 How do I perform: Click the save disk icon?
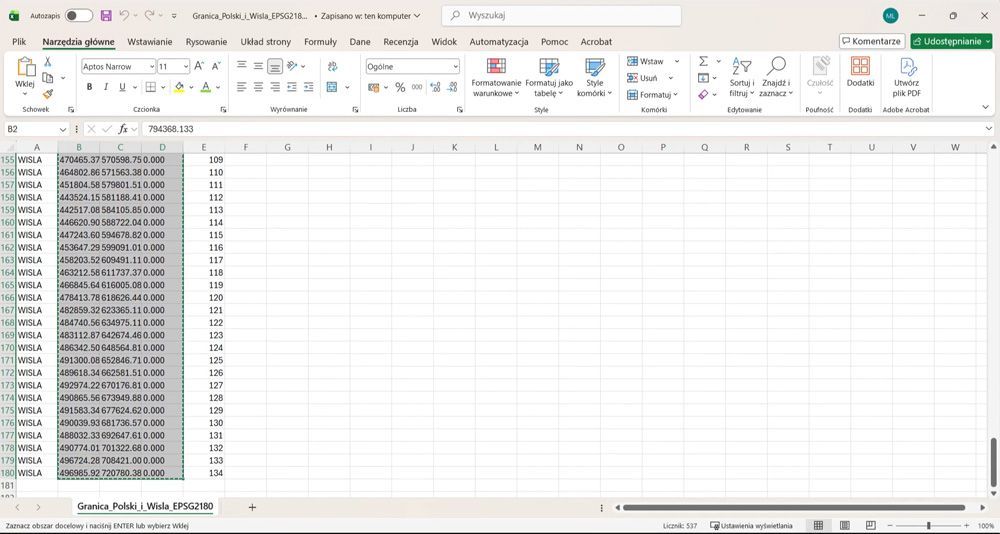tap(106, 16)
